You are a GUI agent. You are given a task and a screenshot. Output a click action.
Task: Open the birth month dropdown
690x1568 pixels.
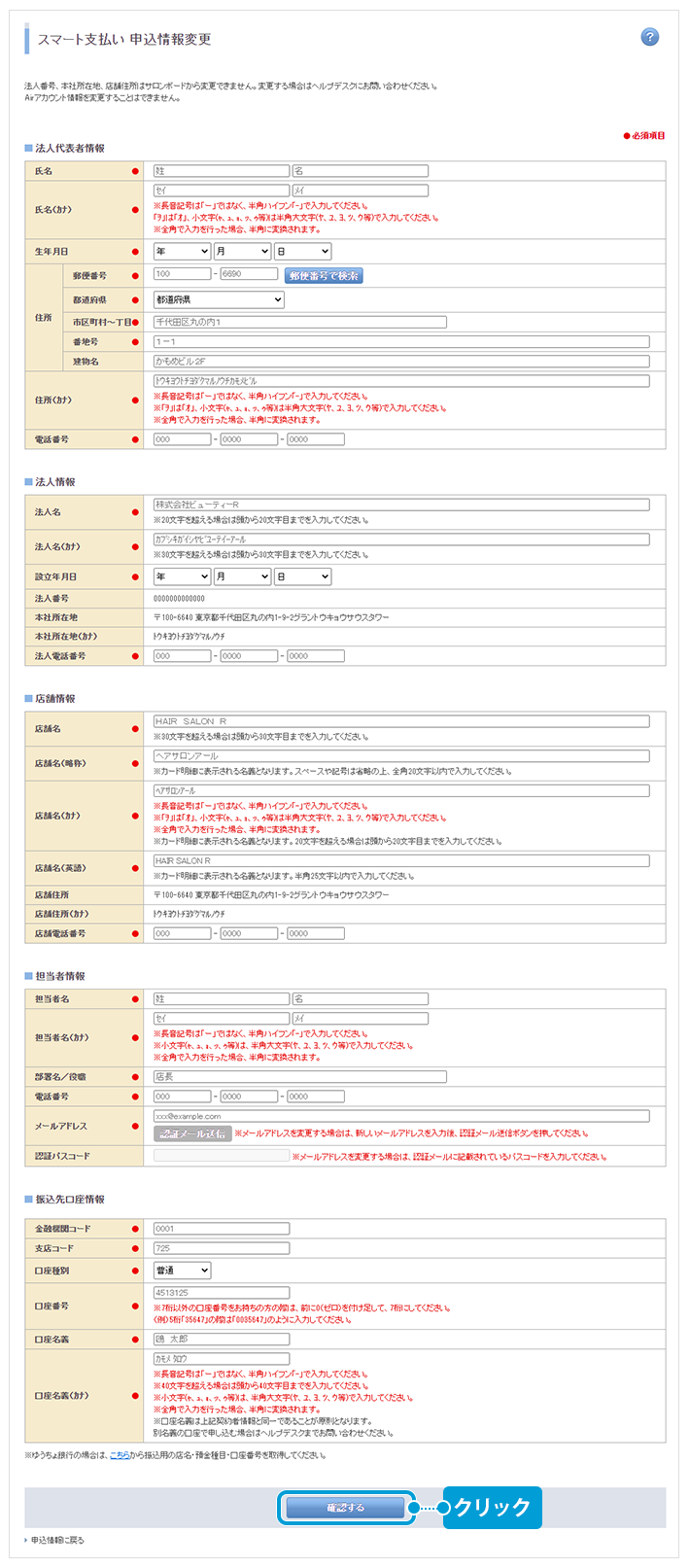242,252
